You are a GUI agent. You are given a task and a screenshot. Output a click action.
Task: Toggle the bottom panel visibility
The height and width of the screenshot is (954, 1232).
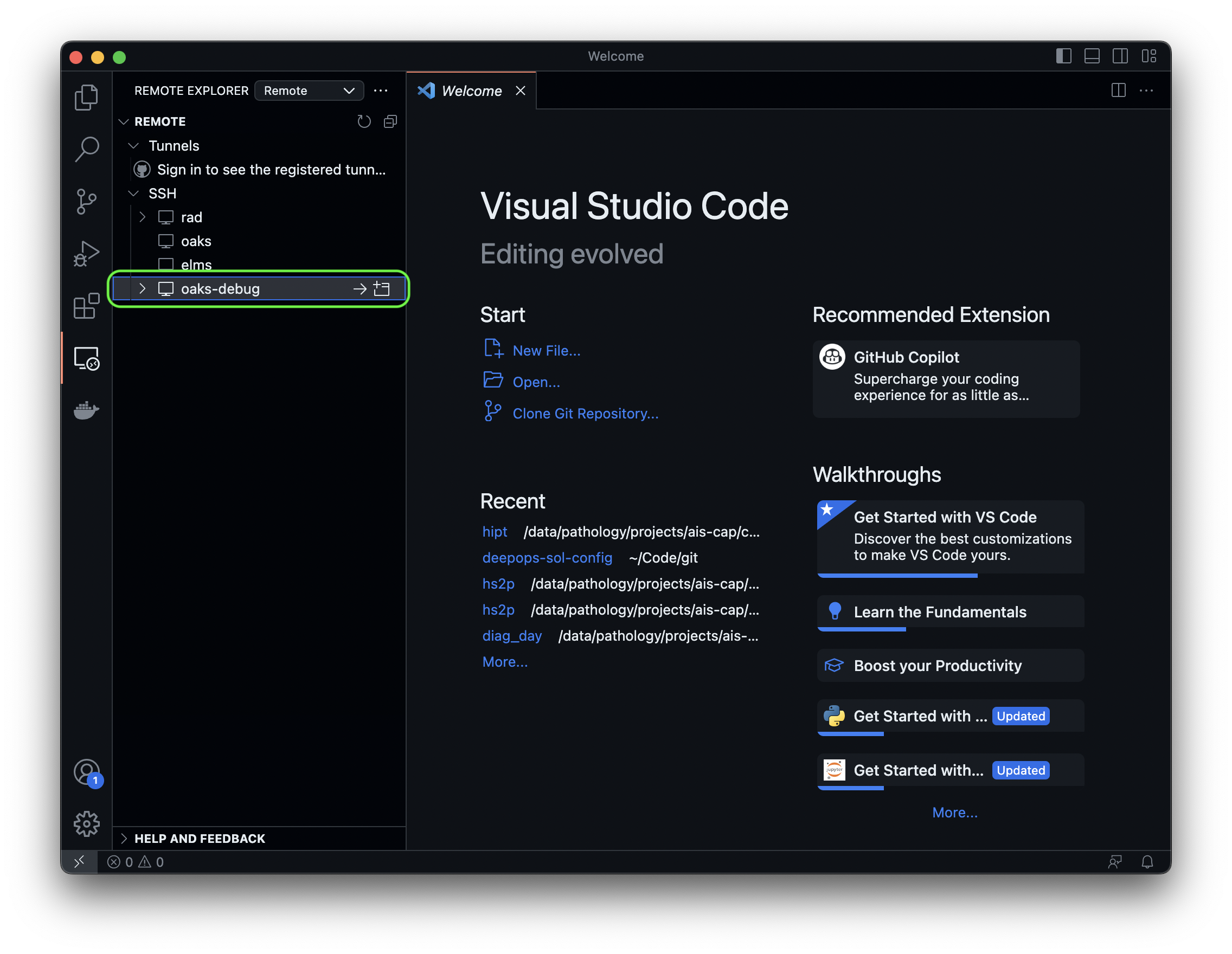tap(1092, 56)
